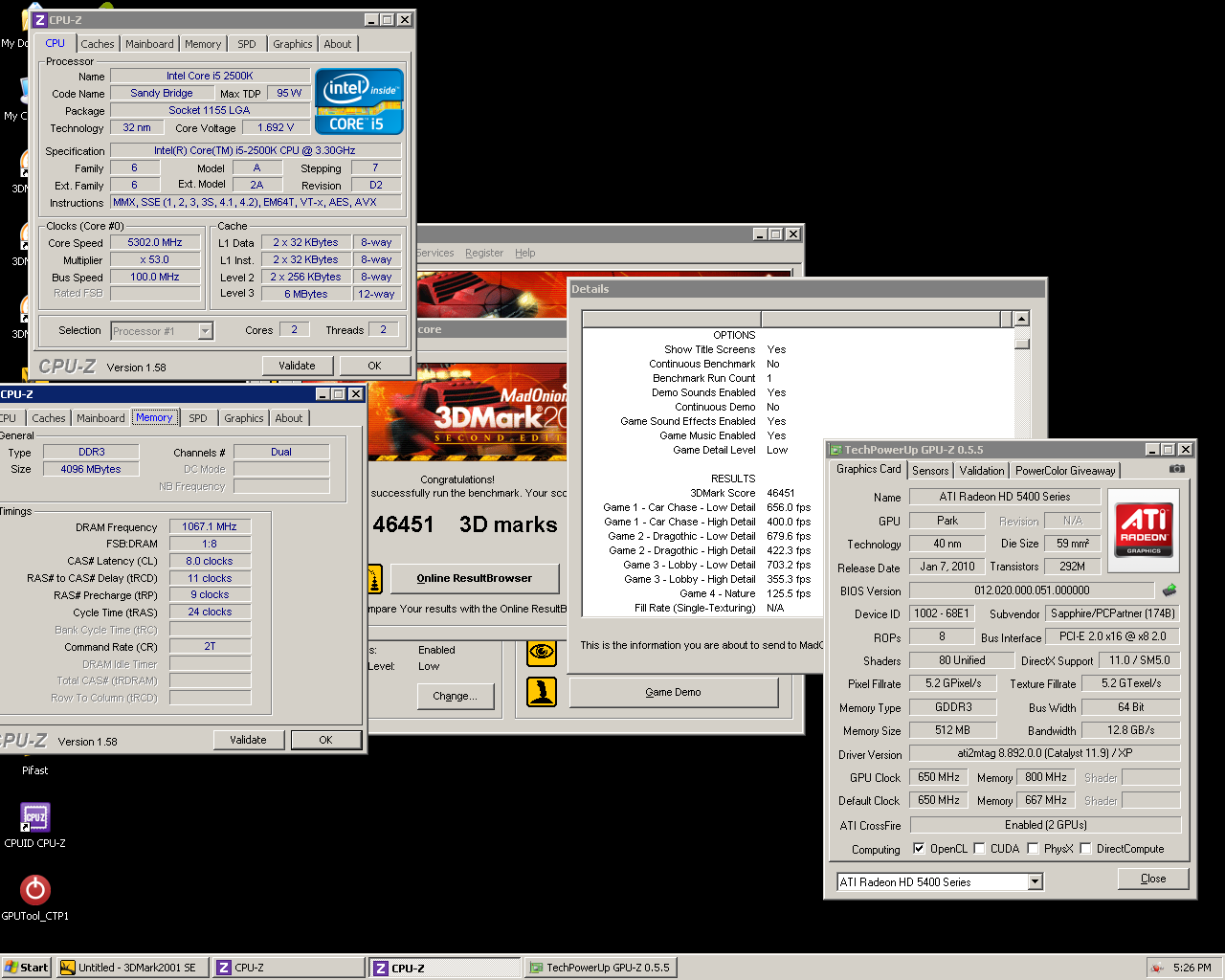
Task: Toggle the OpenCL checkbox in GPU-Z
Action: pos(919,849)
